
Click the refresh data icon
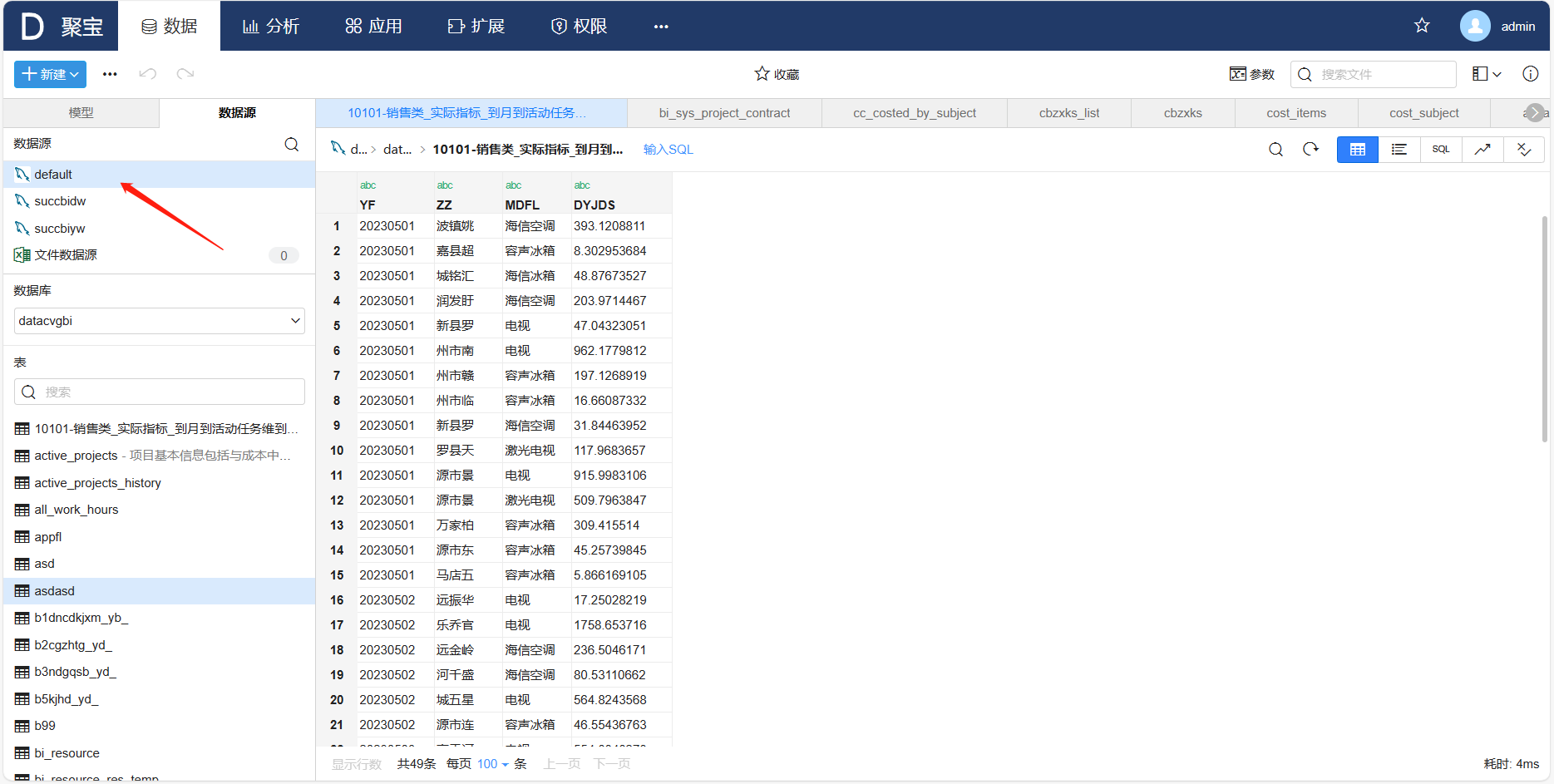pos(1311,150)
